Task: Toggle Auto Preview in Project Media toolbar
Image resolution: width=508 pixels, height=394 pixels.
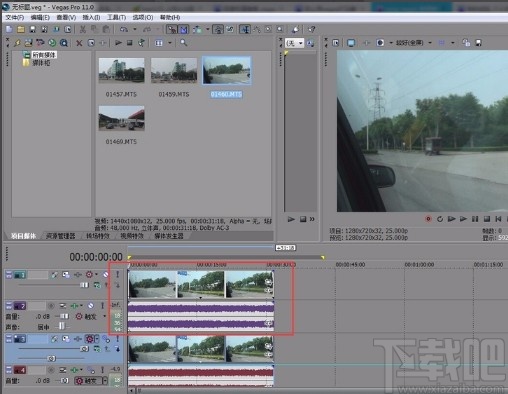Action: point(141,43)
